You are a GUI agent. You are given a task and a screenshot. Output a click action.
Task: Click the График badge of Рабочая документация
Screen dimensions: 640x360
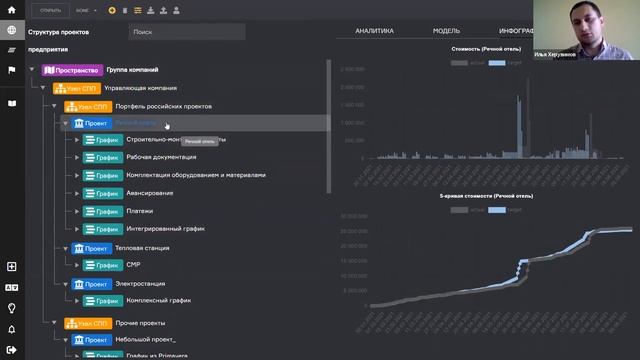pos(103,158)
